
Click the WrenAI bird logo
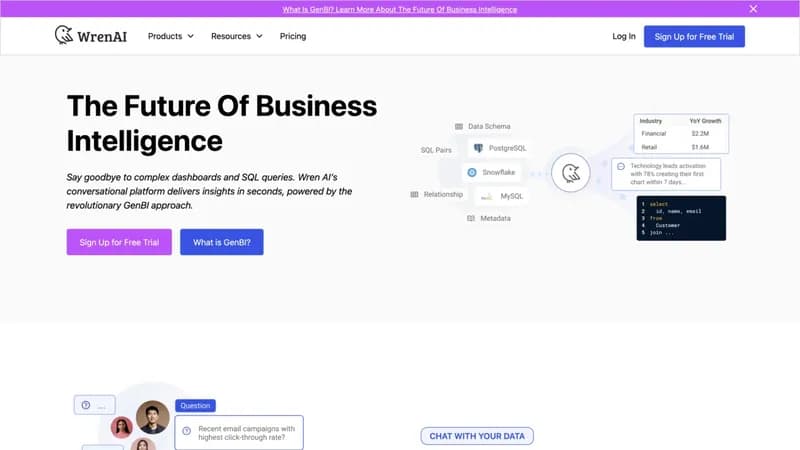pyautogui.click(x=64, y=35)
